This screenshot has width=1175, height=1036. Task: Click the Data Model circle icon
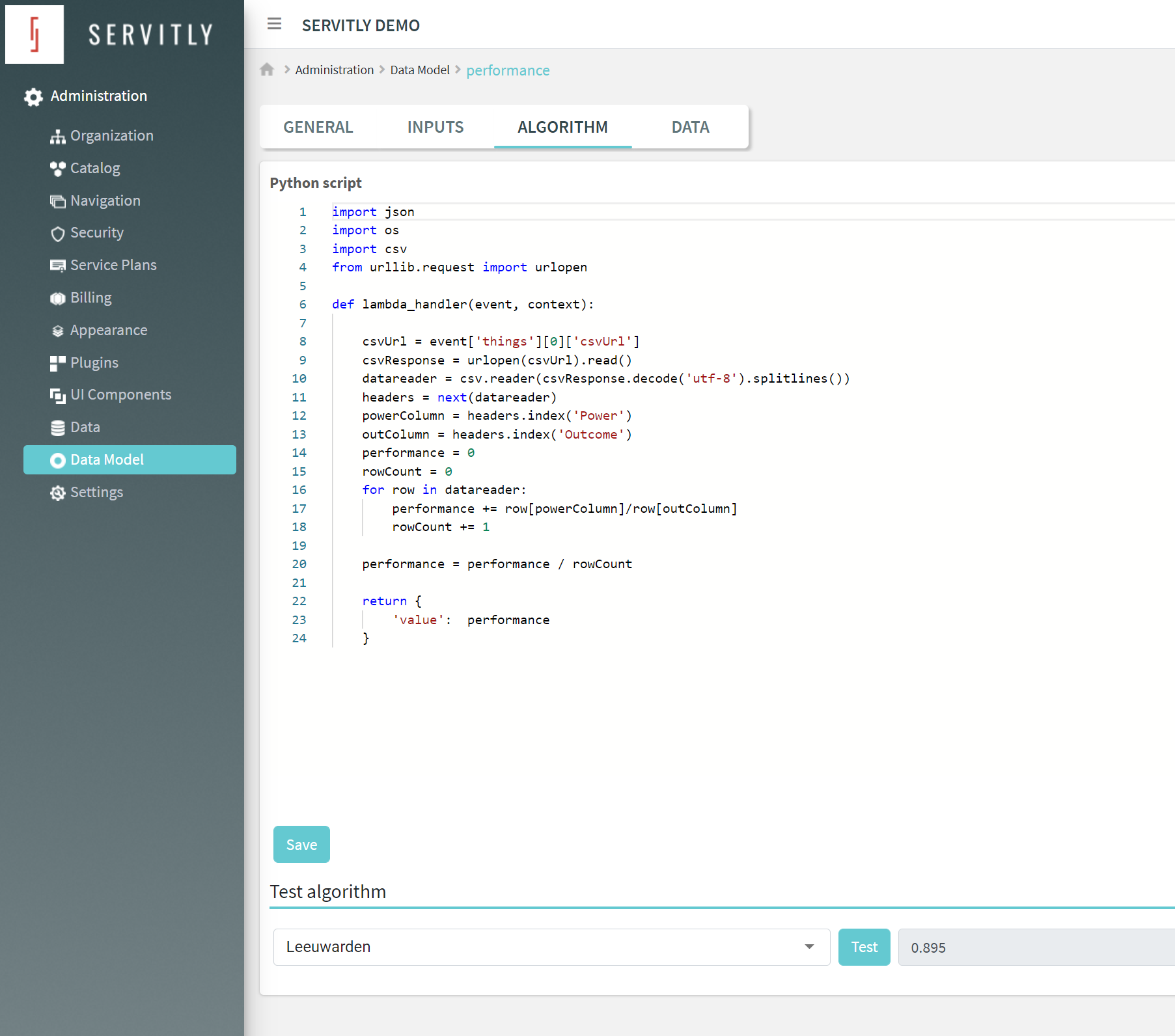[x=58, y=460]
